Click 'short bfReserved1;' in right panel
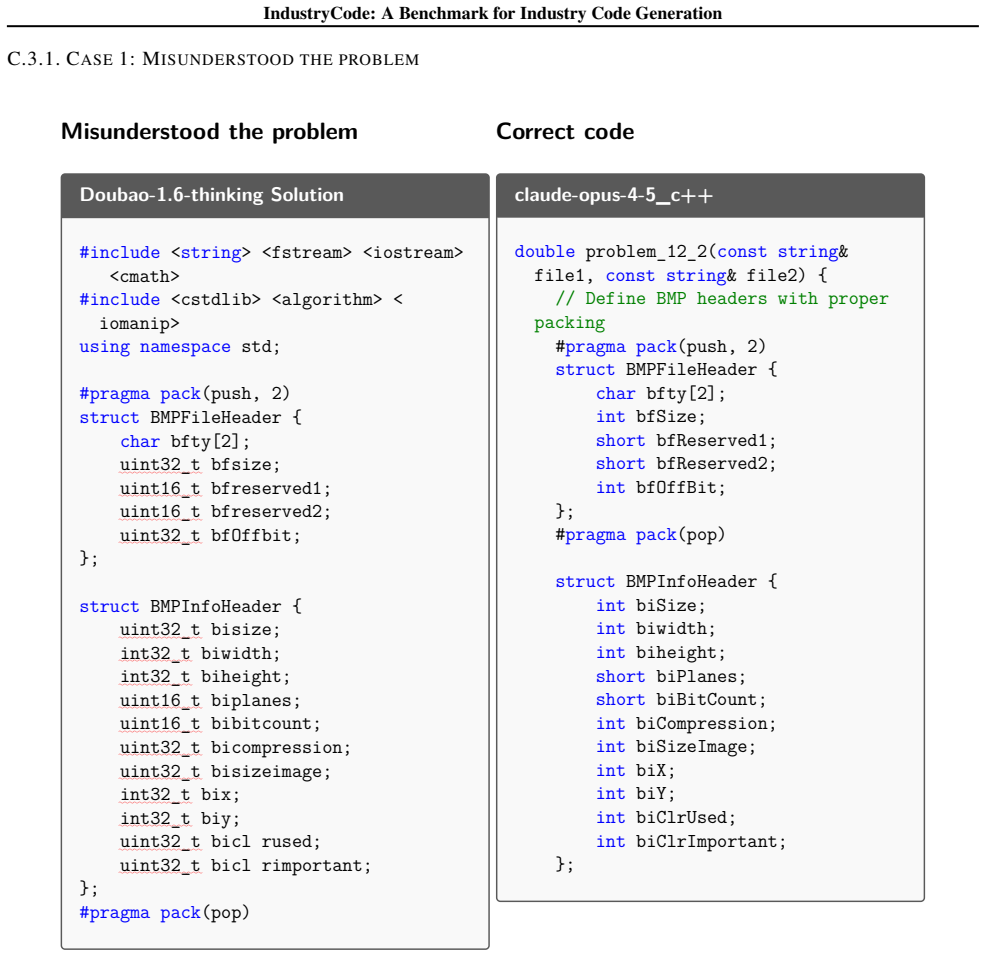The height and width of the screenshot is (956, 985). point(686,440)
